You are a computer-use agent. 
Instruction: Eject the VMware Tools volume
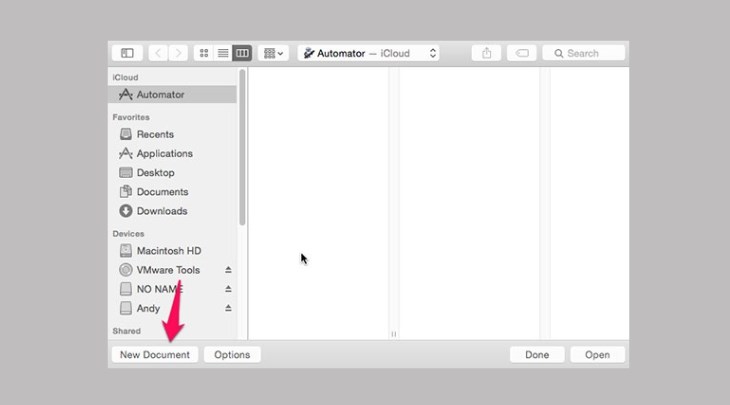(228, 270)
